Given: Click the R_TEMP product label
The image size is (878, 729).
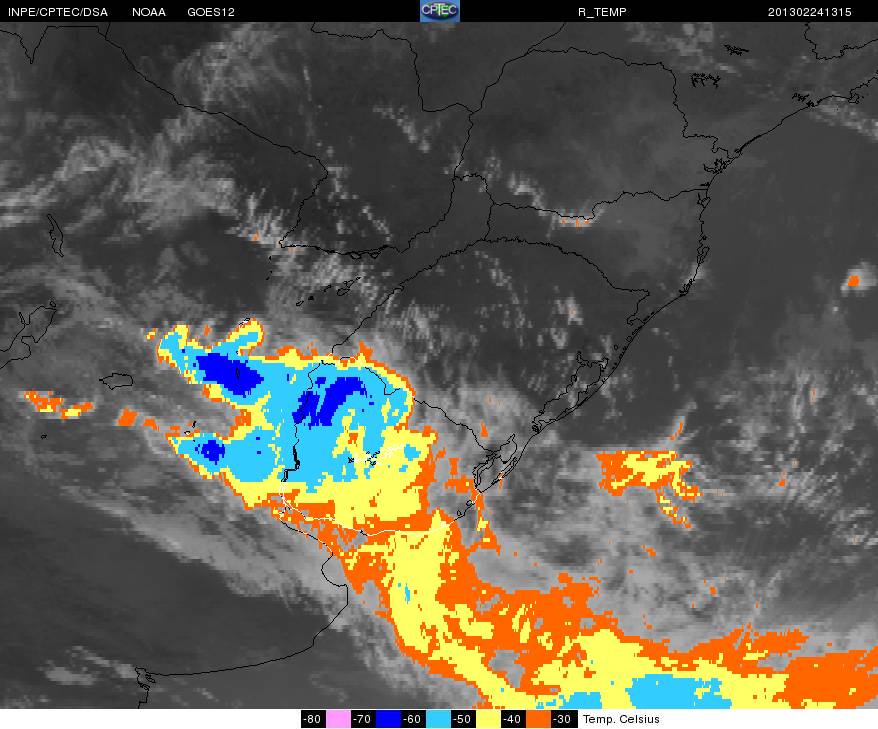Looking at the screenshot, I should (602, 12).
